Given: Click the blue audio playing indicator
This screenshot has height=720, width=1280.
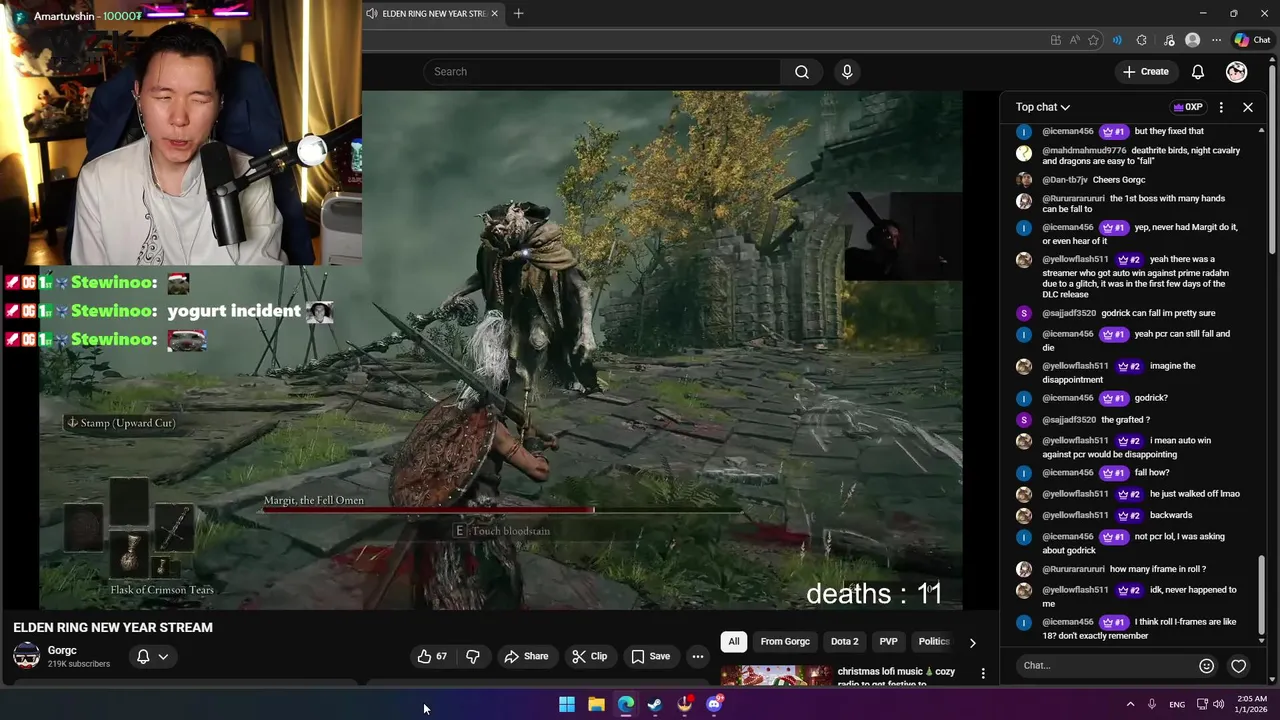Looking at the screenshot, I should click(1117, 40).
